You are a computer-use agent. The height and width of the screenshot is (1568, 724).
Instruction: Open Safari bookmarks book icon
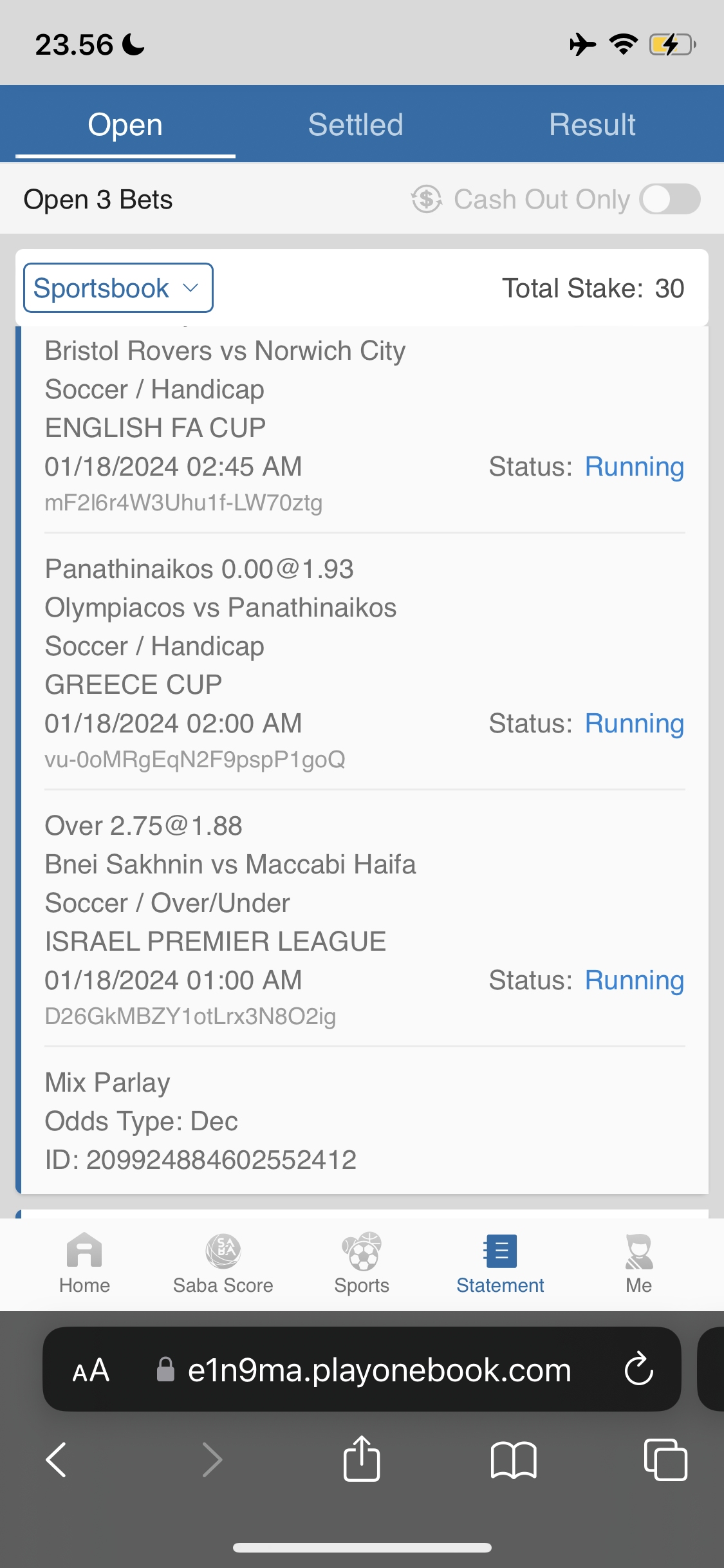(x=513, y=1459)
